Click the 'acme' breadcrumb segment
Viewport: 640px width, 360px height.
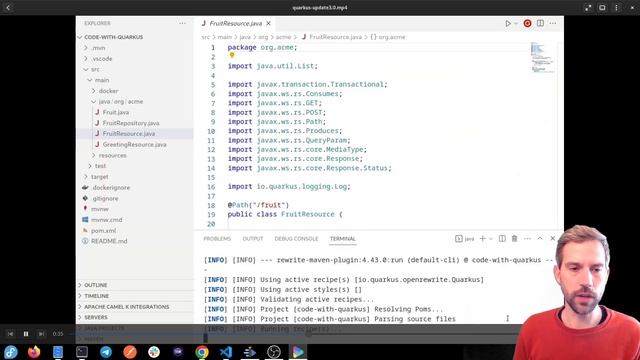(x=283, y=37)
